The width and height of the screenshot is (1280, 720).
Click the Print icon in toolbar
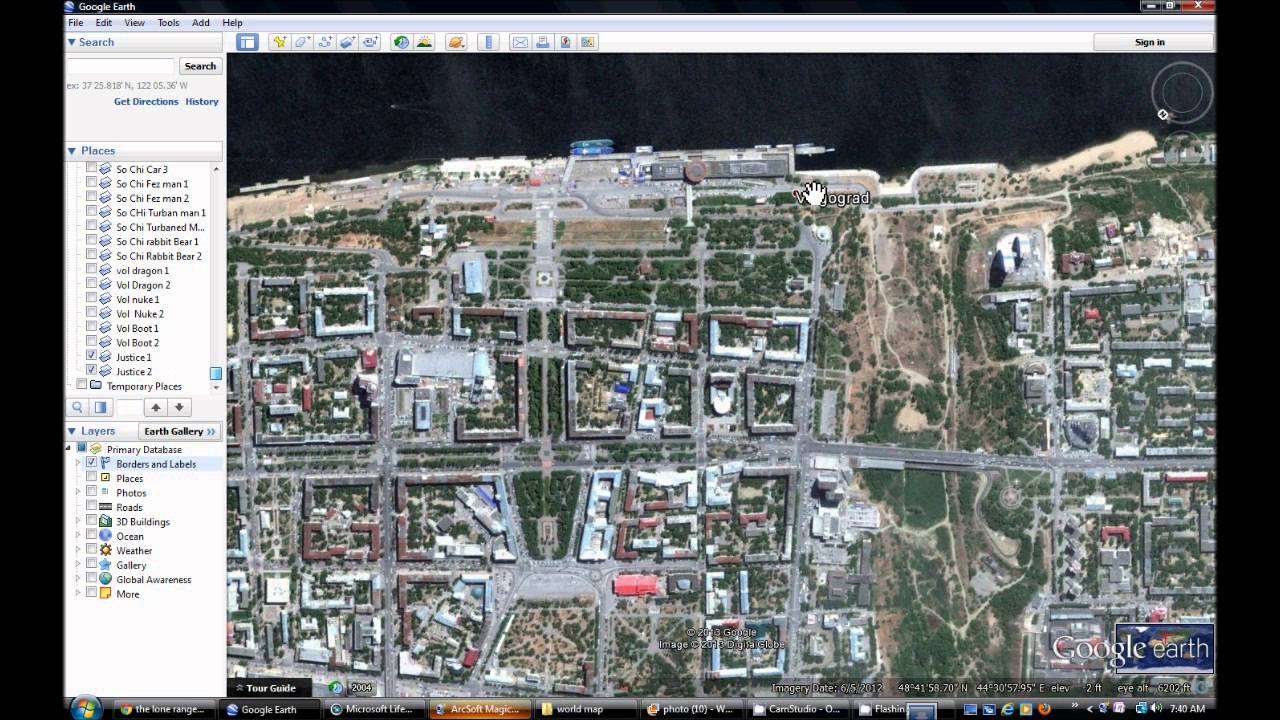542,42
